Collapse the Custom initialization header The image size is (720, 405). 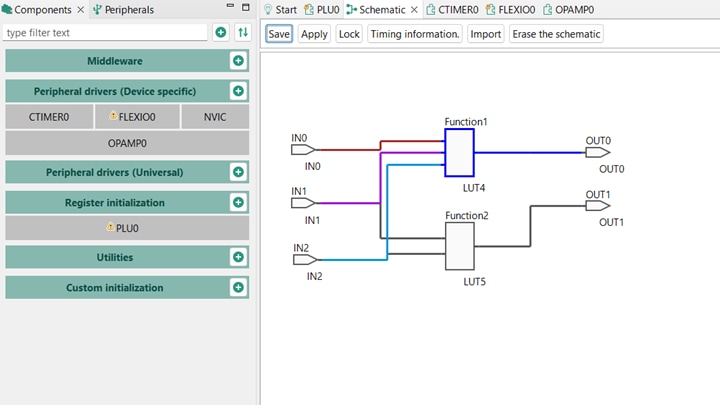point(115,288)
